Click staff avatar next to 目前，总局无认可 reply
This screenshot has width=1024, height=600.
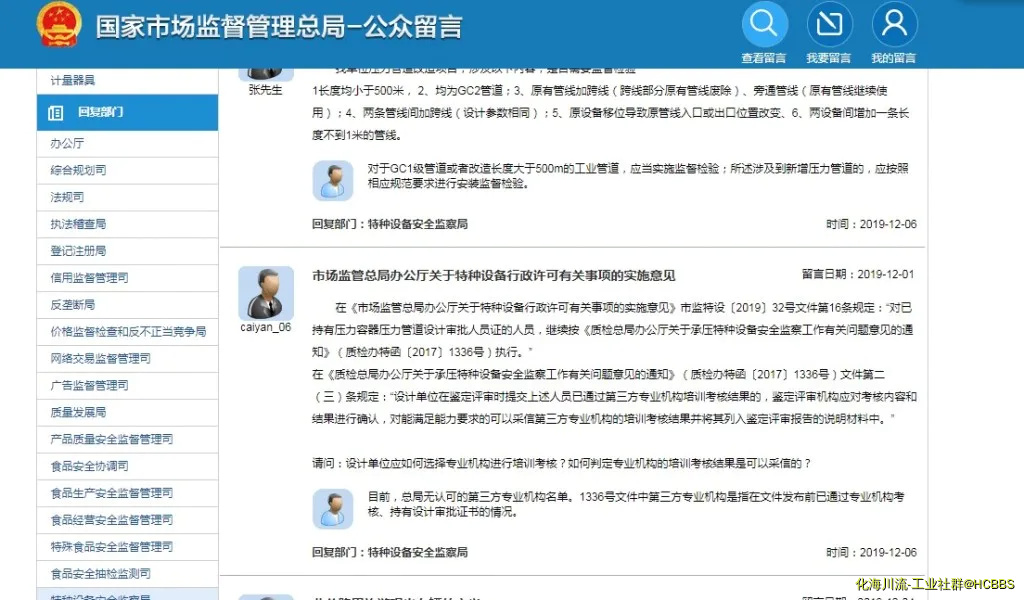click(333, 508)
